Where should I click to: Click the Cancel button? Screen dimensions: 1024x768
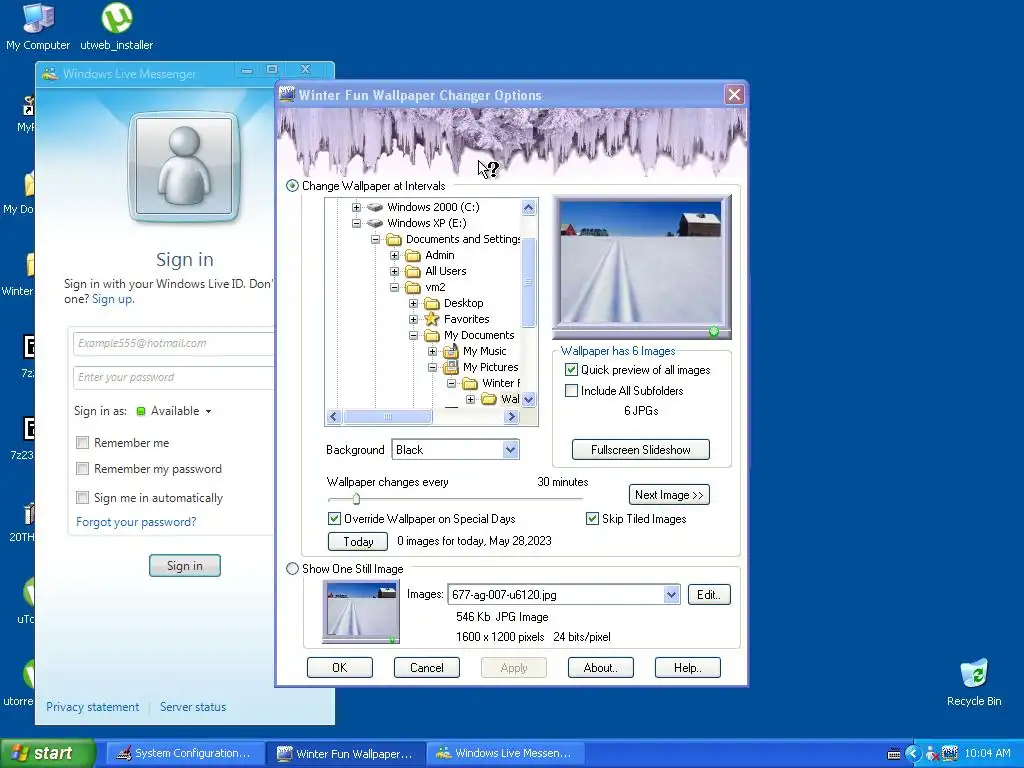[x=426, y=667]
